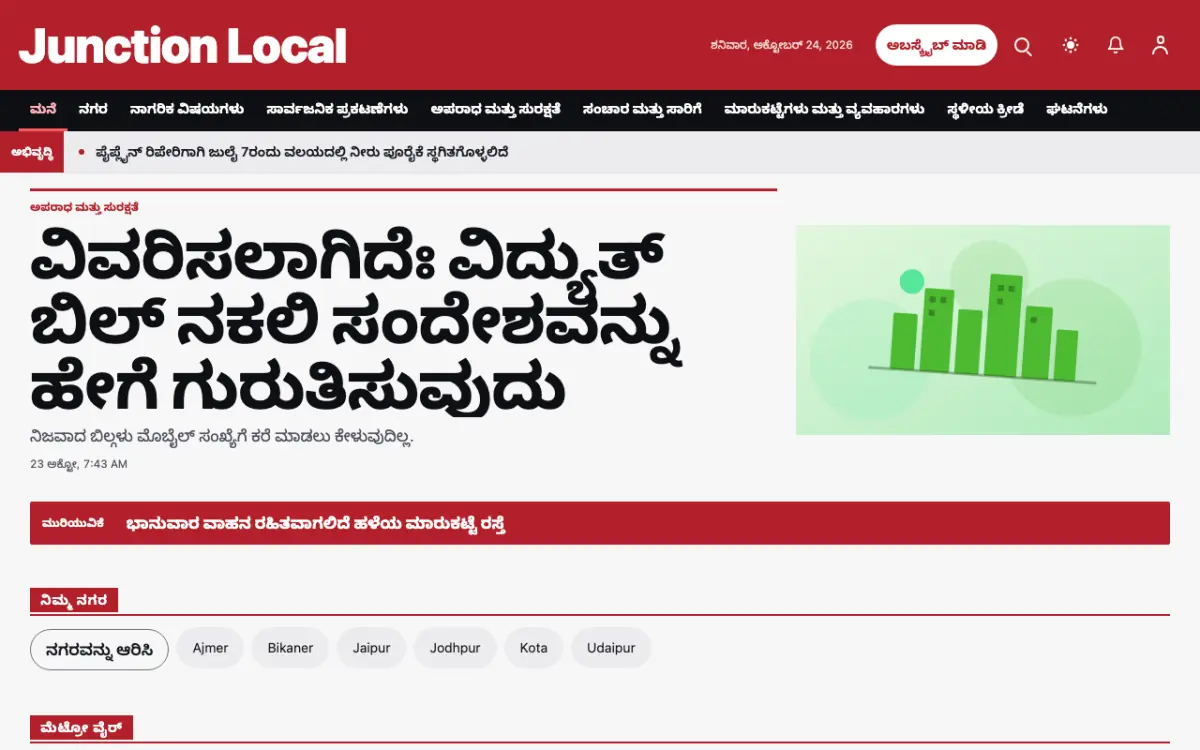Screen dimensions: 1200x750
Task: Open ಸಾರ್ವಜನಿಕ ಪ್ರಕಟಣೆಗಳು nav item
Action: 337,109
